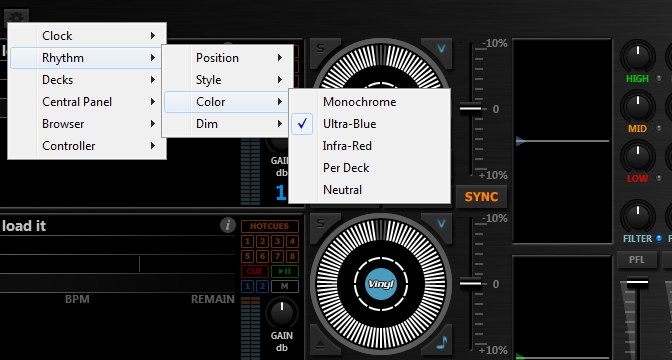Choose Per Deck rhythm color
This screenshot has height=360, width=672.
click(369, 168)
